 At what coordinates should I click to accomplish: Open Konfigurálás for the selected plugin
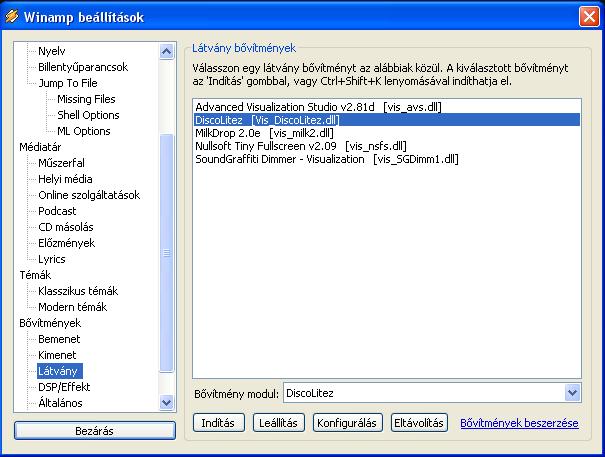coord(347,423)
